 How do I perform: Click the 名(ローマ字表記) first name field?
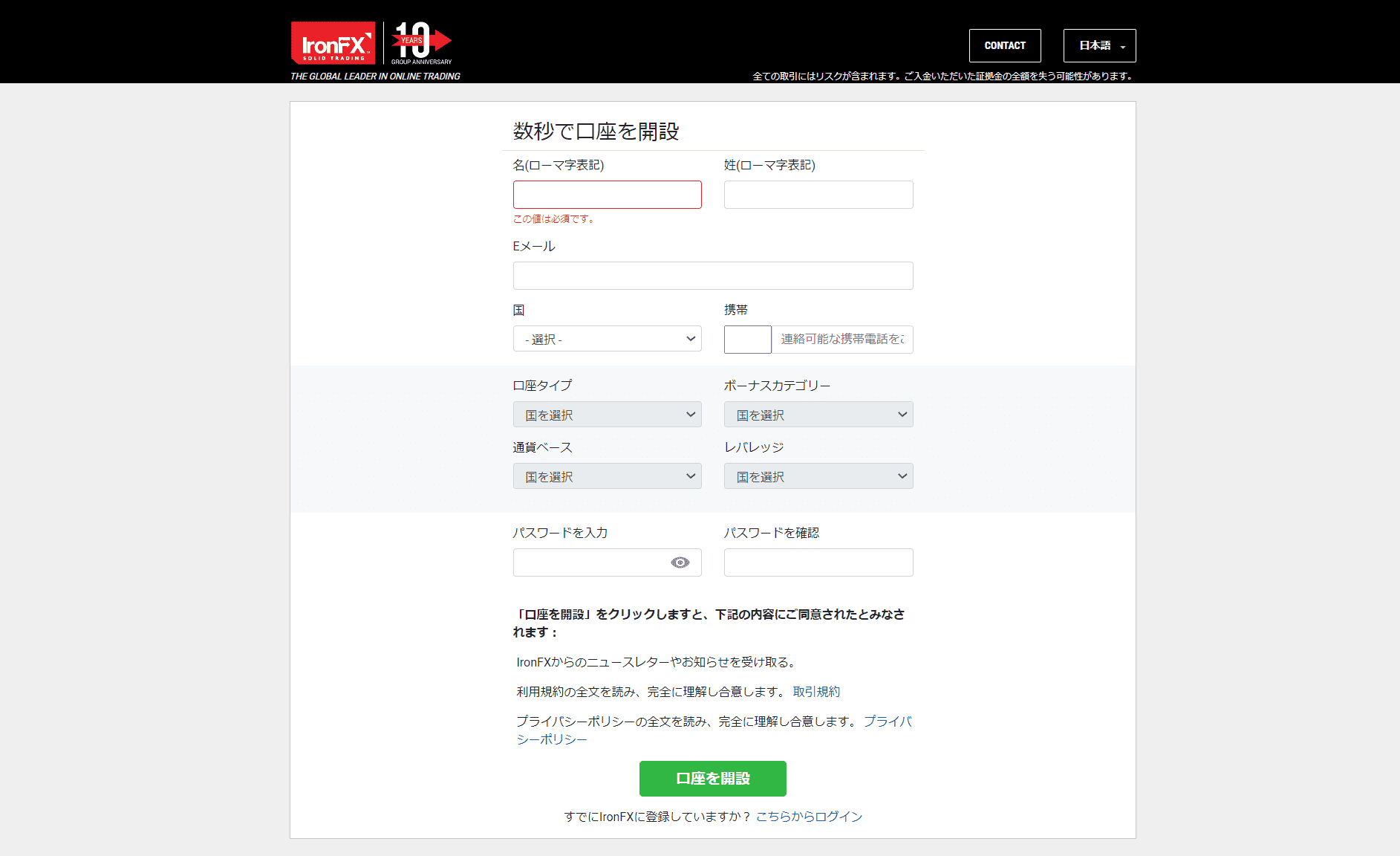[607, 194]
